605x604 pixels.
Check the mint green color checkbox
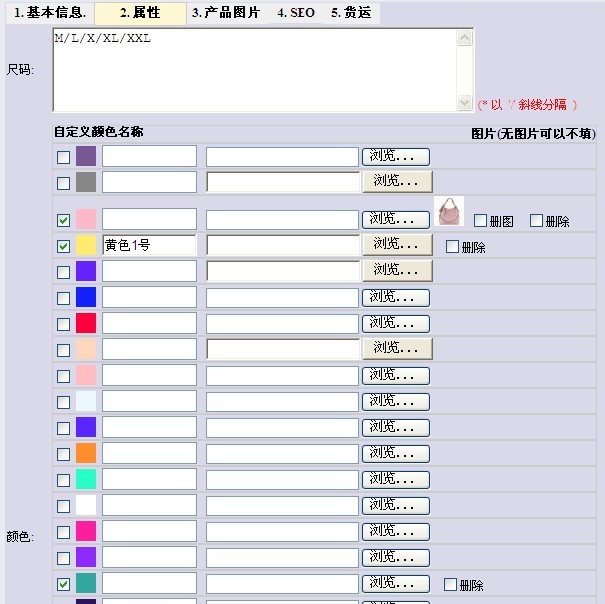(x=63, y=480)
